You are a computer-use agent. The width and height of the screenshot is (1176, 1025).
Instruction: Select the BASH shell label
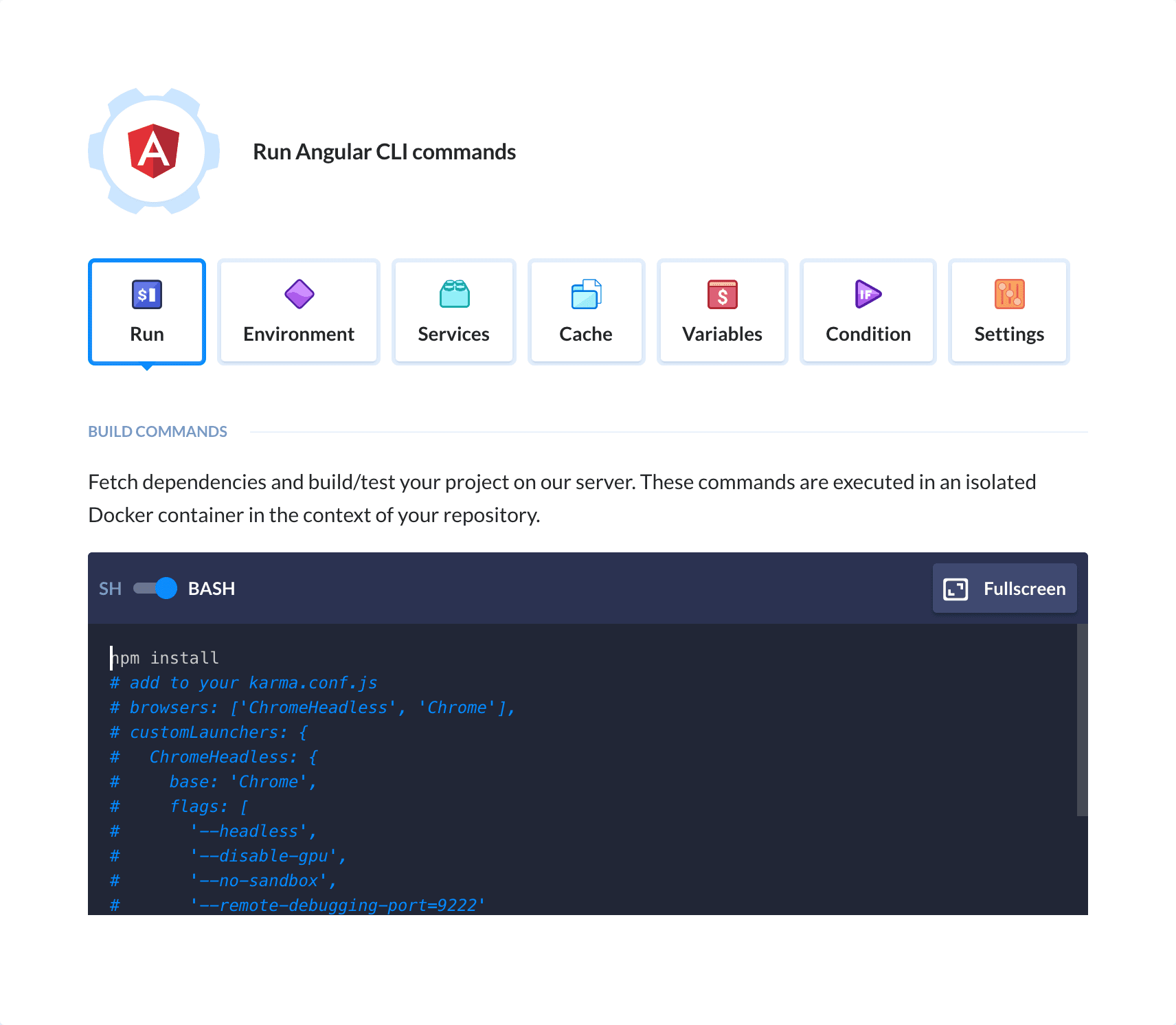(212, 589)
